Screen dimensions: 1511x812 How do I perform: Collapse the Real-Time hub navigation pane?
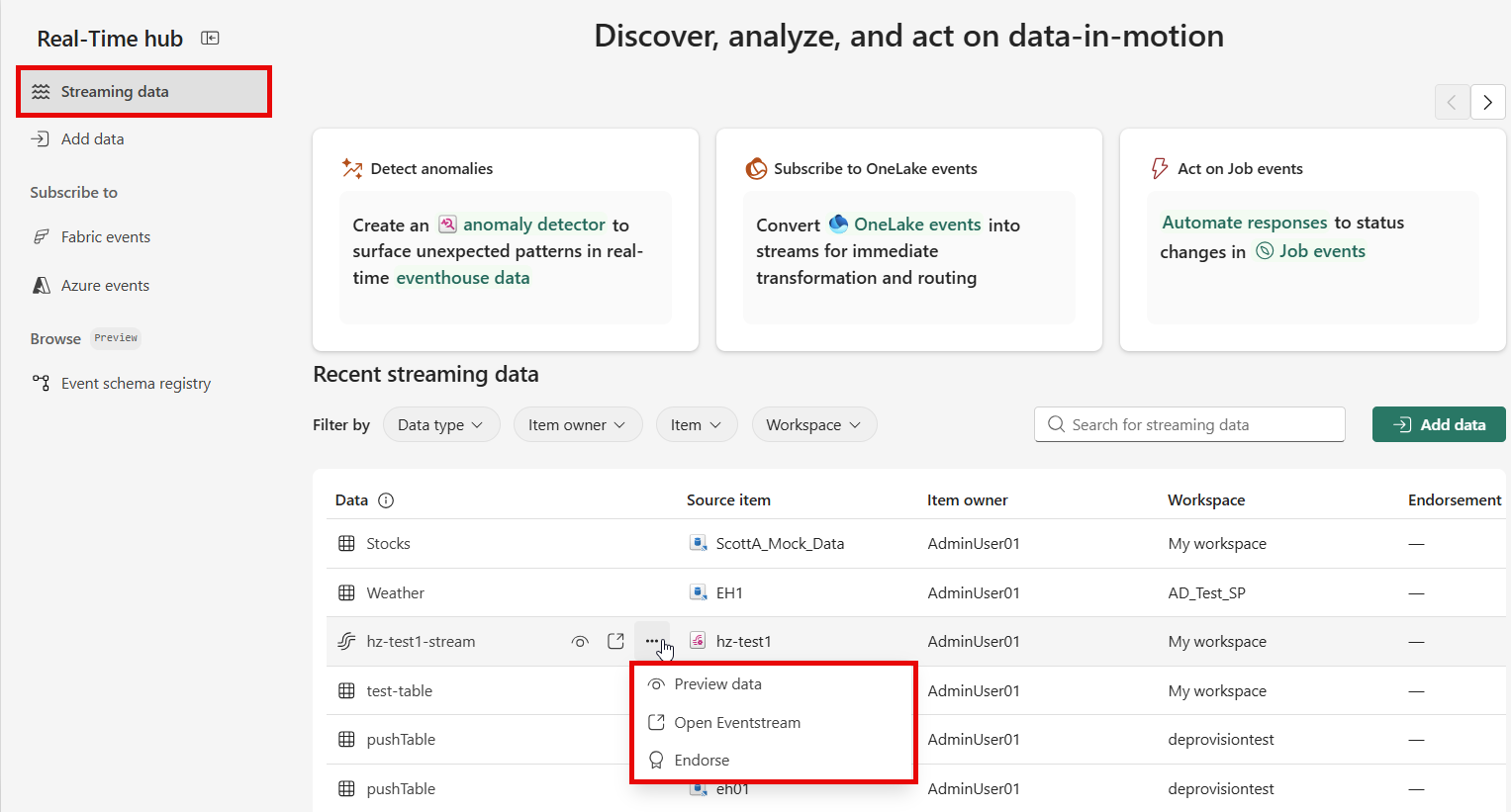(x=210, y=39)
